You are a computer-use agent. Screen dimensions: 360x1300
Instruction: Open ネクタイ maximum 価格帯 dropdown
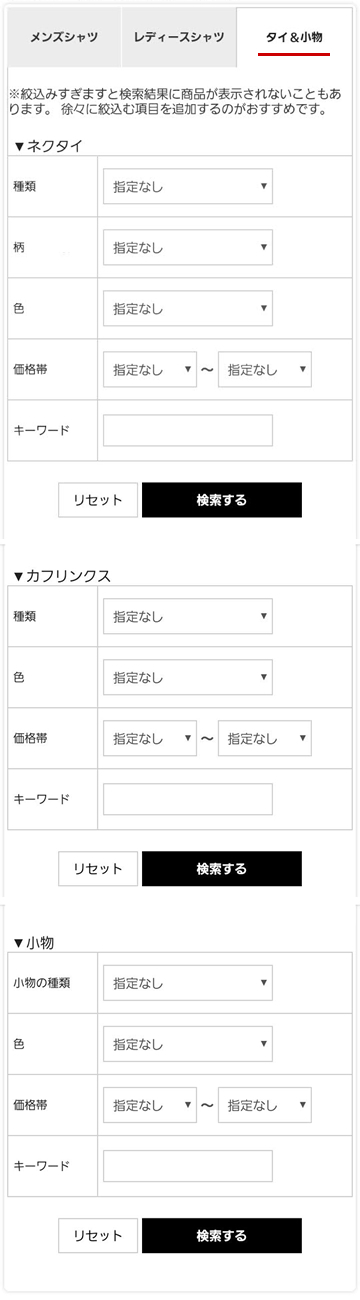(x=265, y=369)
